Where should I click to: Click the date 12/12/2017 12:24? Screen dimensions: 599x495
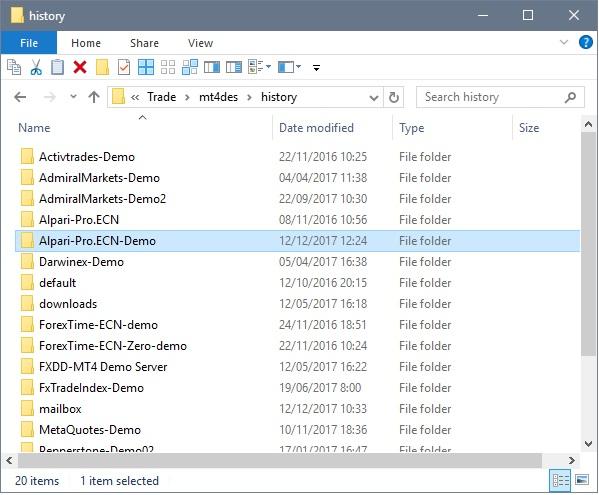pyautogui.click(x=323, y=241)
